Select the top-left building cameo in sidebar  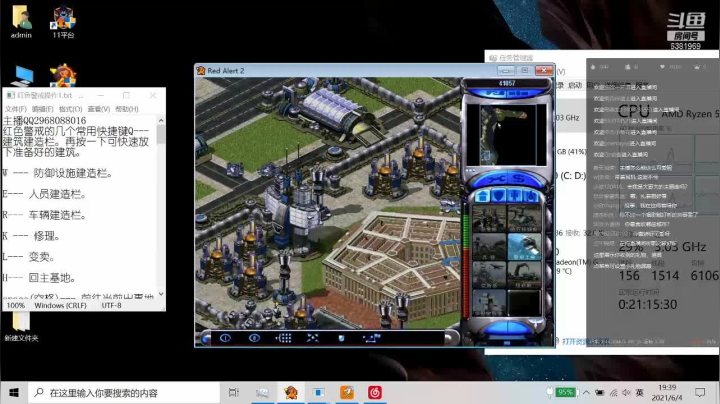coord(489,219)
